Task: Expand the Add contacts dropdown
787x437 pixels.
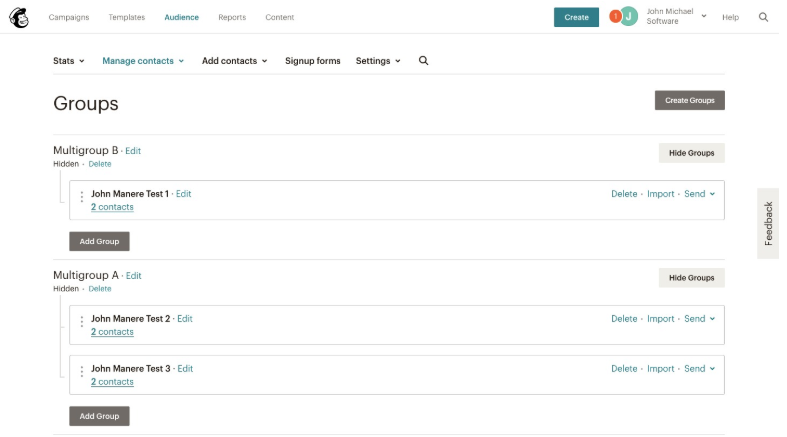Action: pyautogui.click(x=234, y=61)
